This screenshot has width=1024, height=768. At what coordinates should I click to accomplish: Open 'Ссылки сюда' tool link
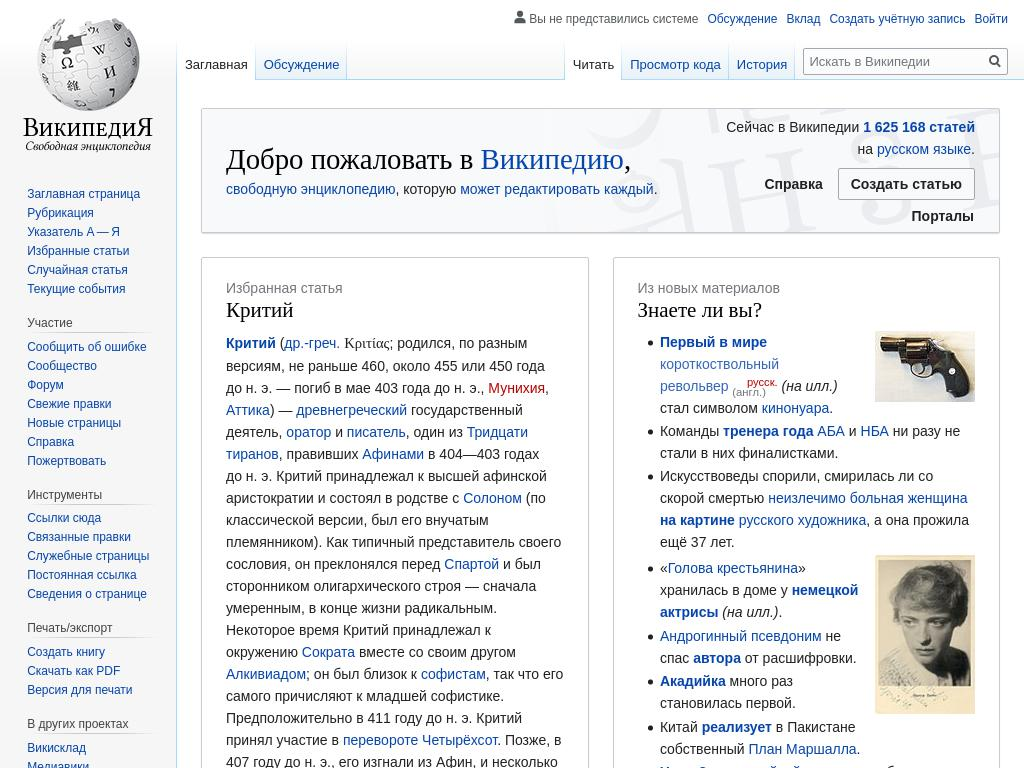(x=64, y=518)
